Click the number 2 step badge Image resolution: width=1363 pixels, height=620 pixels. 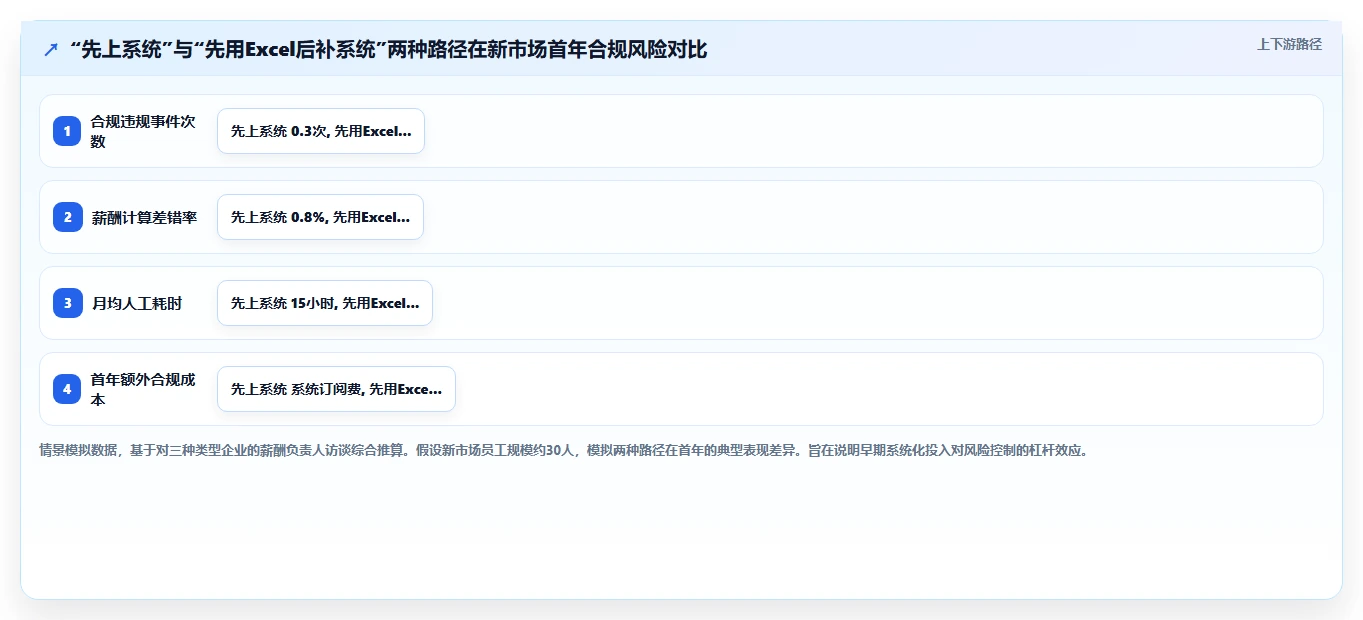pyautogui.click(x=67, y=217)
